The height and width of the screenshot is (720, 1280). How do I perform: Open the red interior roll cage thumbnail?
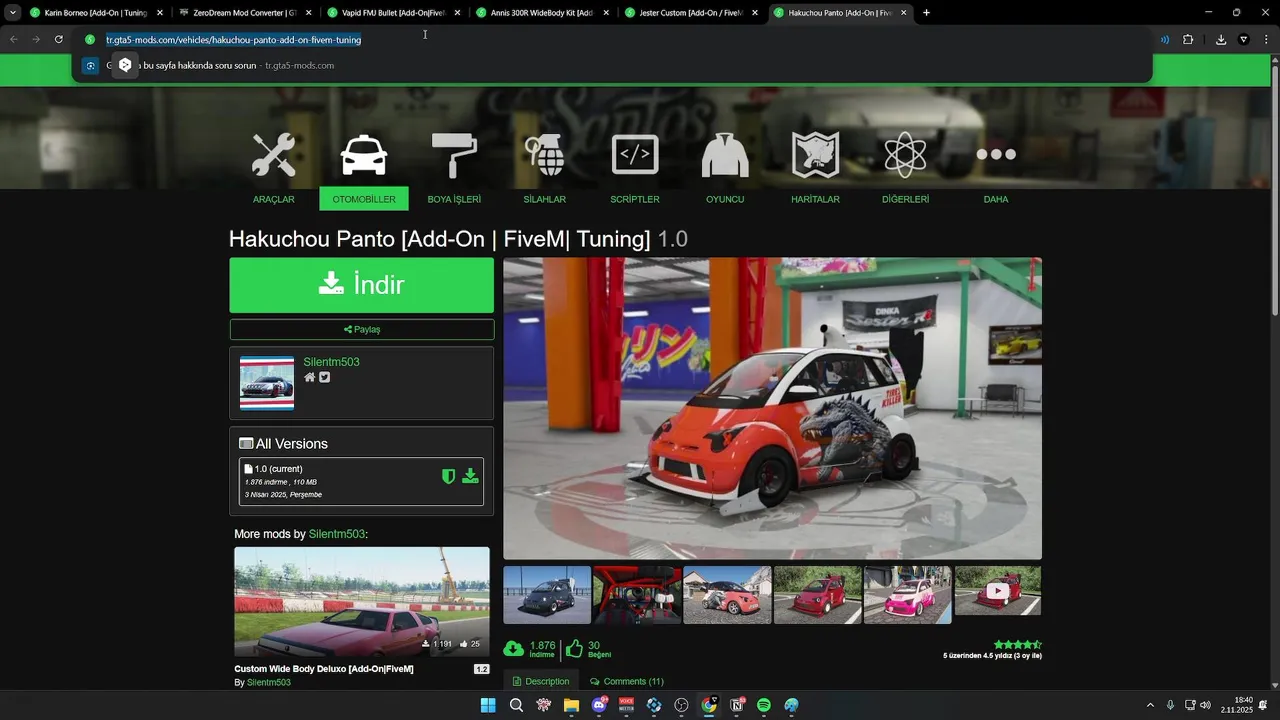point(637,595)
